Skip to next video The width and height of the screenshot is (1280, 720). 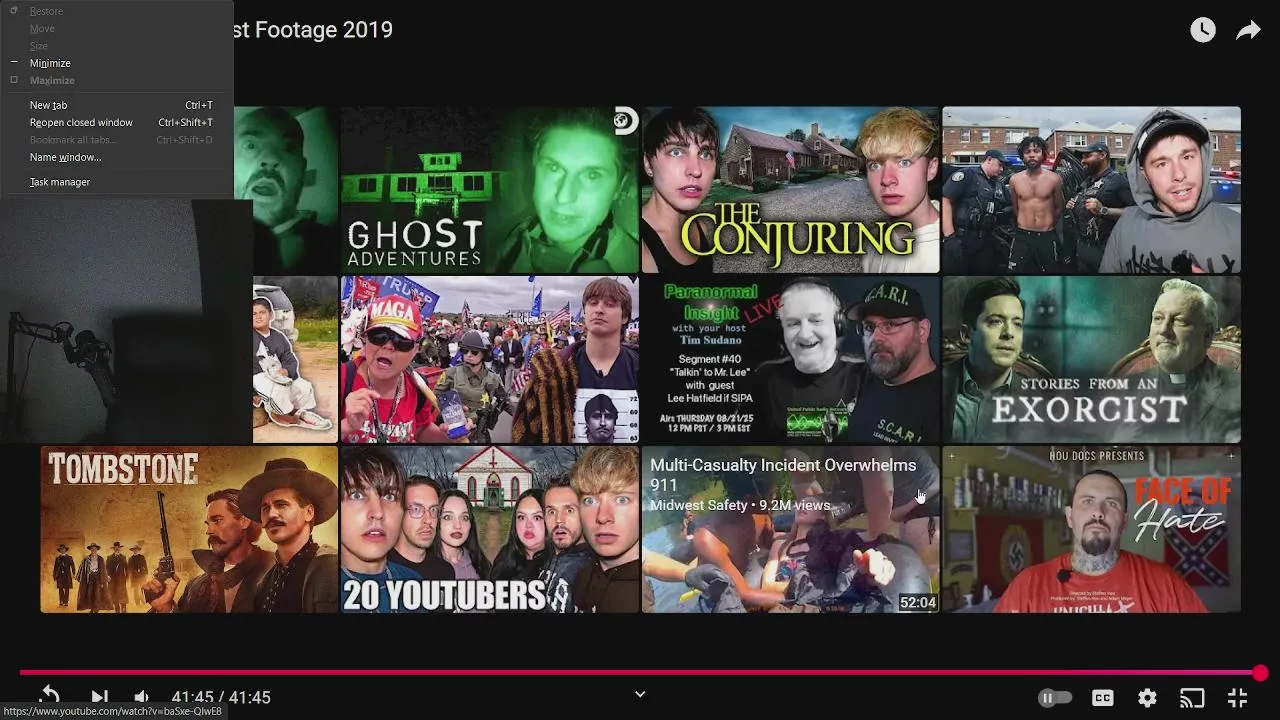tap(99, 697)
